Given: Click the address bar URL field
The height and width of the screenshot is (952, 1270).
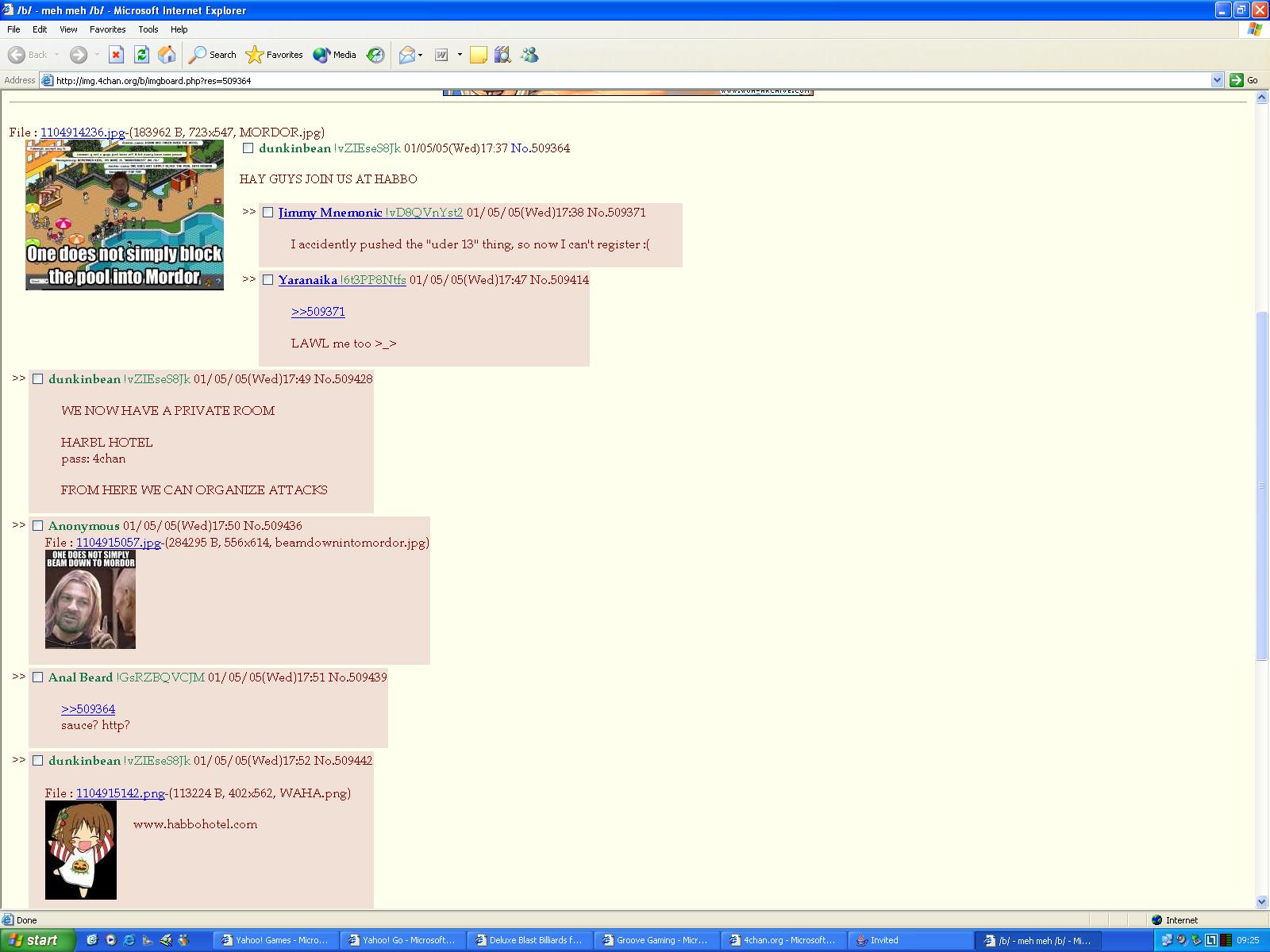Looking at the screenshot, I should (631, 80).
